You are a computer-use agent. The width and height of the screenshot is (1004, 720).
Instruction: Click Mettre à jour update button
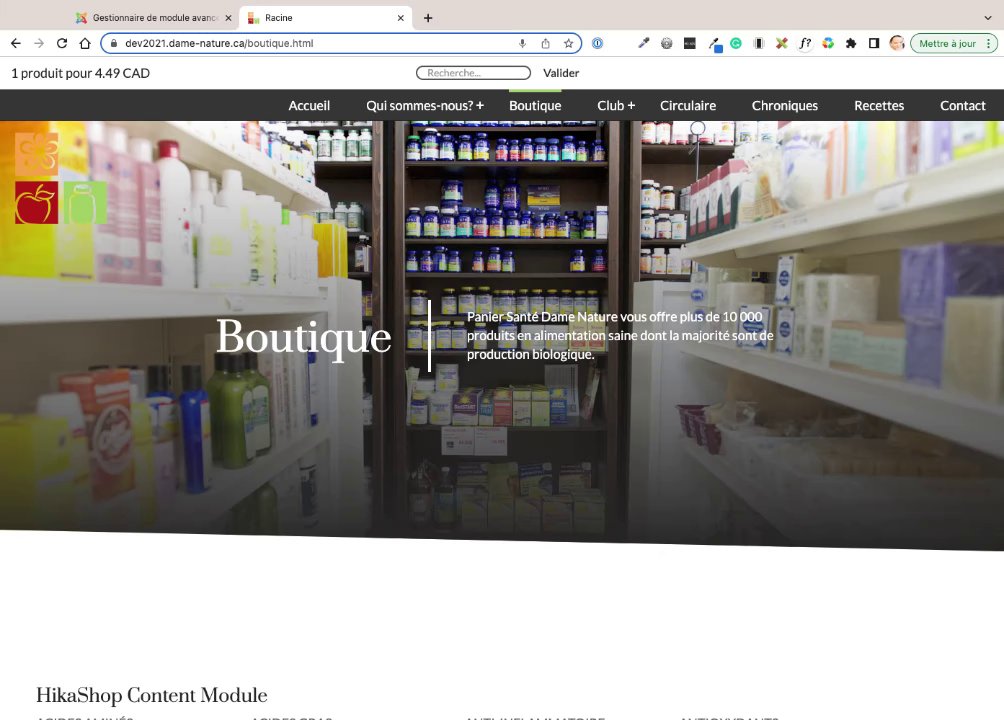point(948,44)
